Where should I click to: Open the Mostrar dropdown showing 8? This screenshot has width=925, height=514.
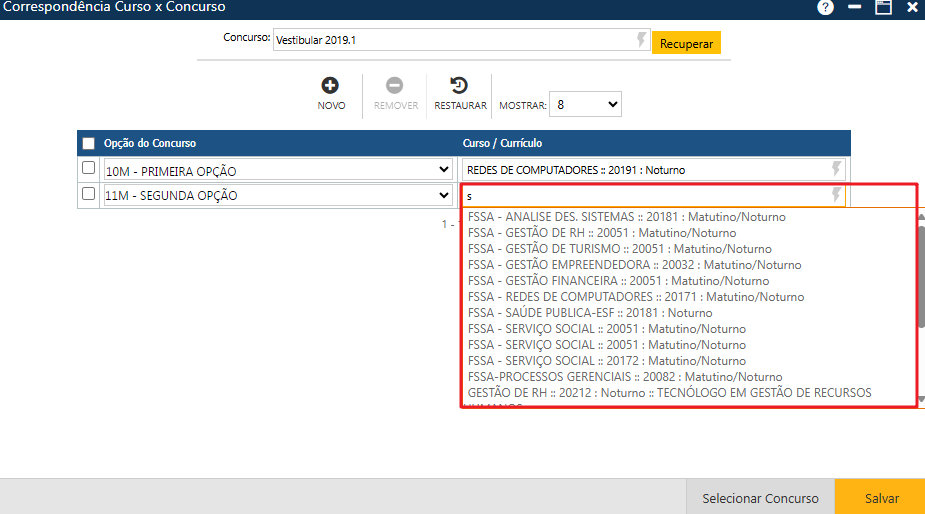(585, 104)
